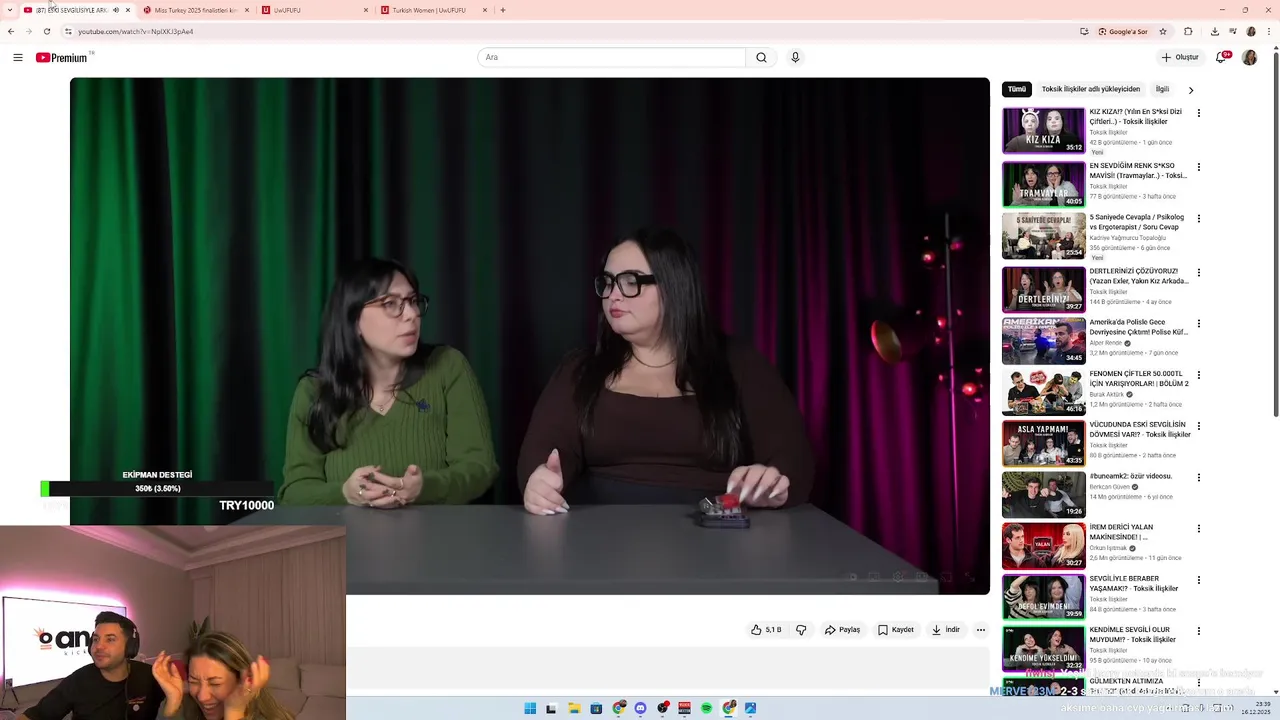Close the active YouTube browser tab
Screen dimensions: 1280x720
128,10
